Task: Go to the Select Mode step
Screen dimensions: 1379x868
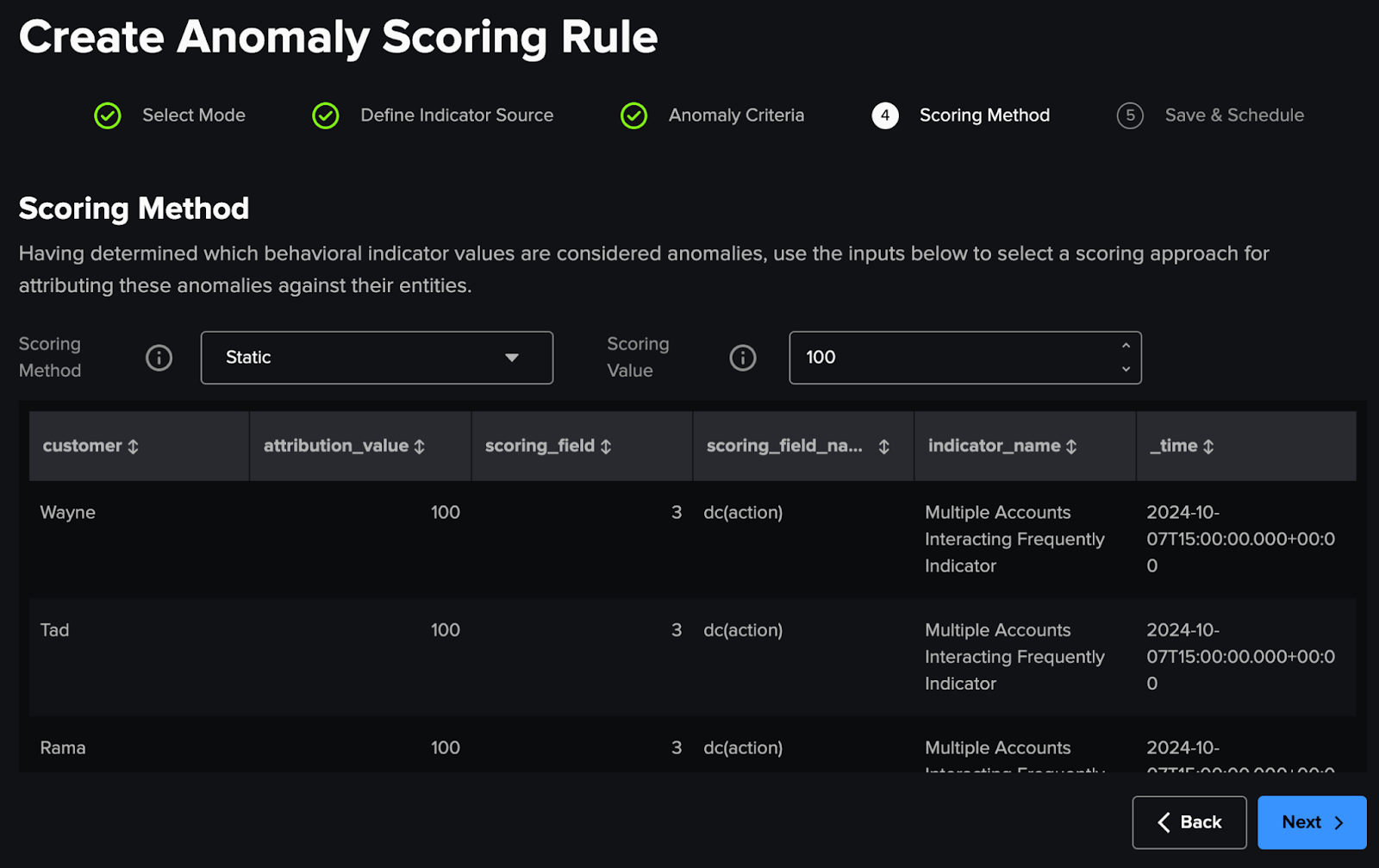Action: pyautogui.click(x=170, y=116)
